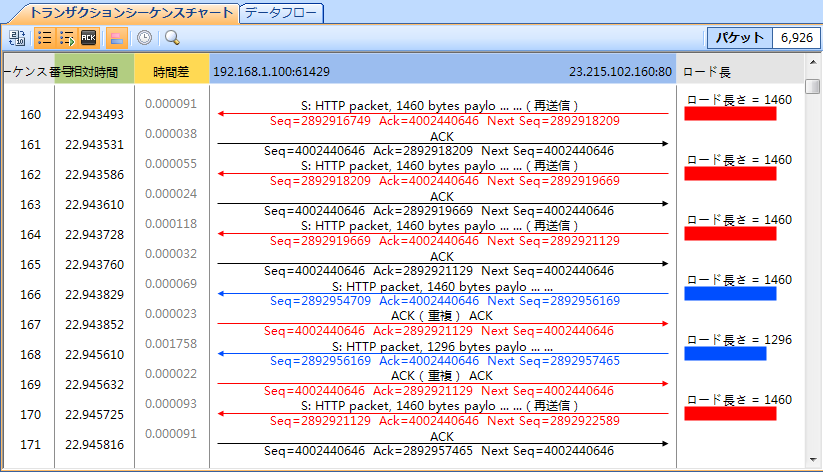Select sequence row number 165

tap(30, 265)
